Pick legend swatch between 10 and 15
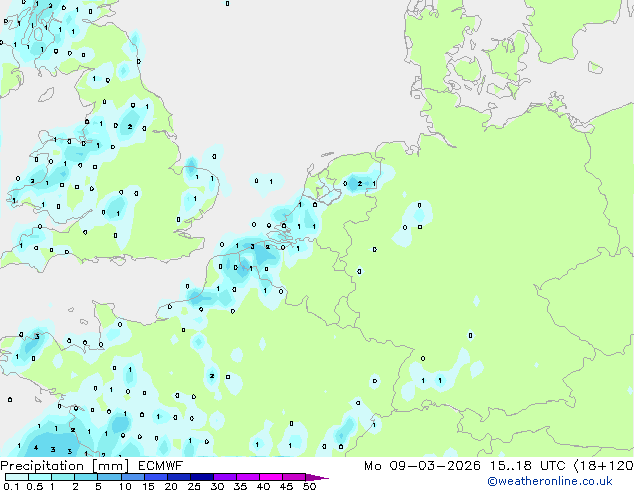This screenshot has height=490, width=634. pyautogui.click(x=133, y=477)
